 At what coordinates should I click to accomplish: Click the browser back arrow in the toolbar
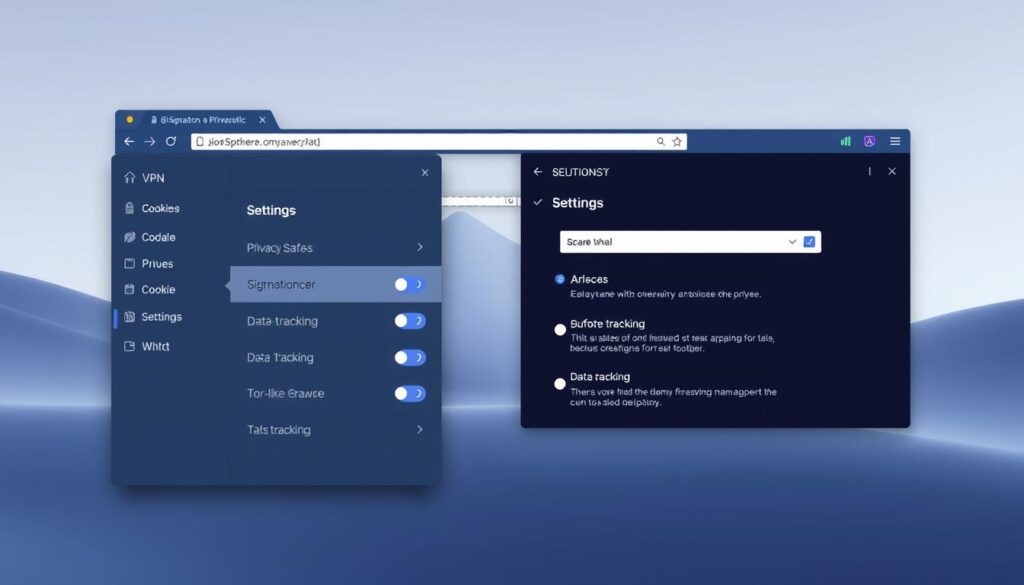click(x=129, y=142)
